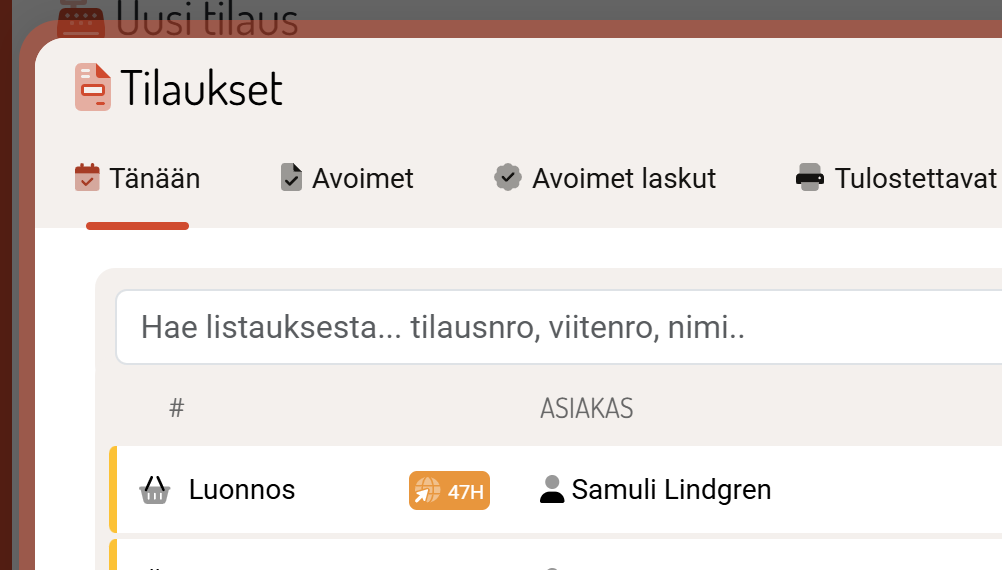Click the printer icon beside Tulostettavat
Image resolution: width=1002 pixels, height=570 pixels.
point(810,178)
